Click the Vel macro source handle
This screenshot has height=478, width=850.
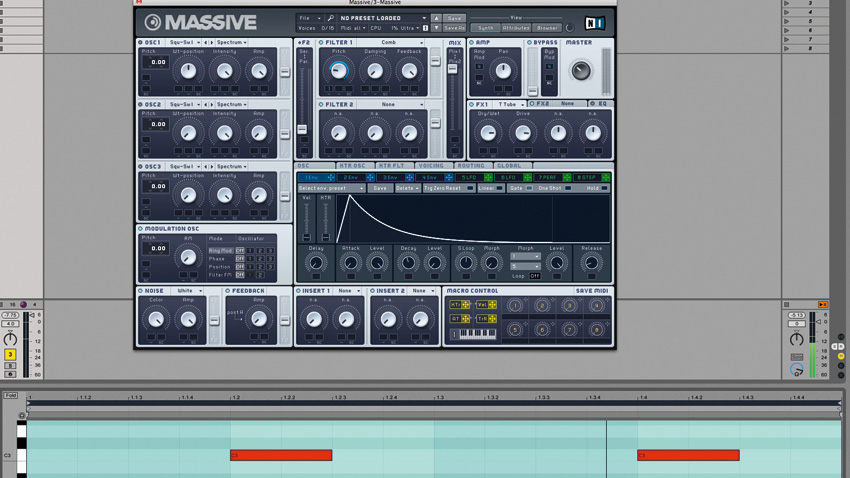[x=492, y=305]
